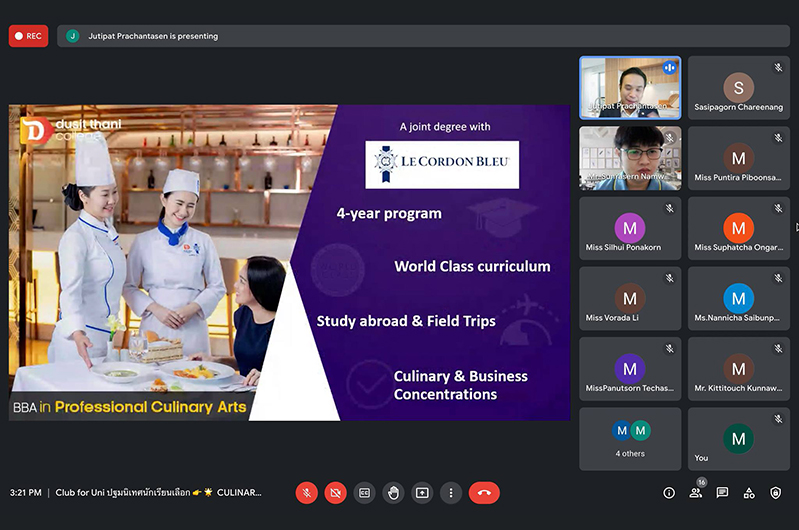This screenshot has width=799, height=530.
Task: Click muted mic icon on Sasipagorn tile
Action: [778, 67]
